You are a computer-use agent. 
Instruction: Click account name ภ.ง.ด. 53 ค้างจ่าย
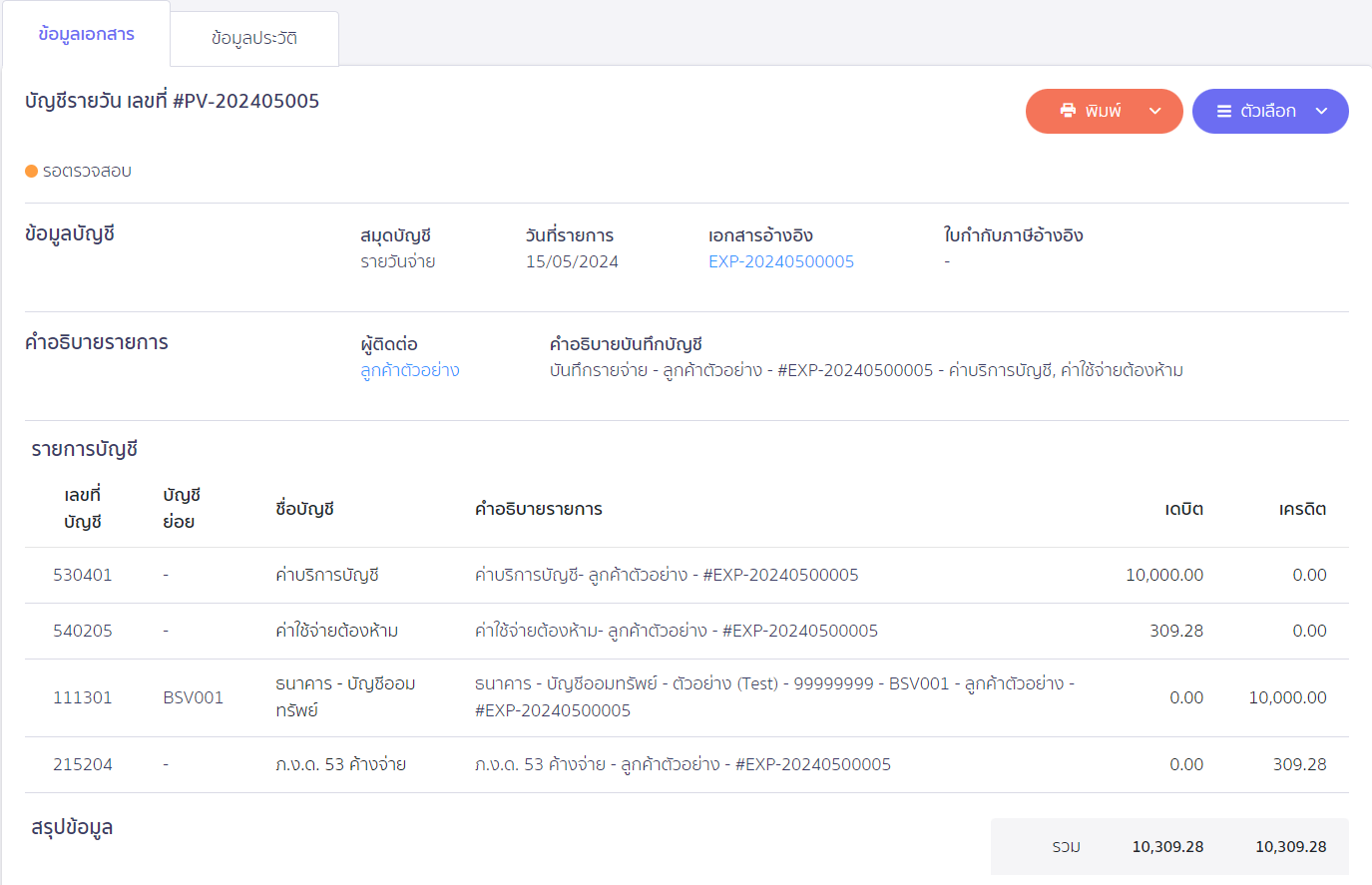[x=340, y=764]
